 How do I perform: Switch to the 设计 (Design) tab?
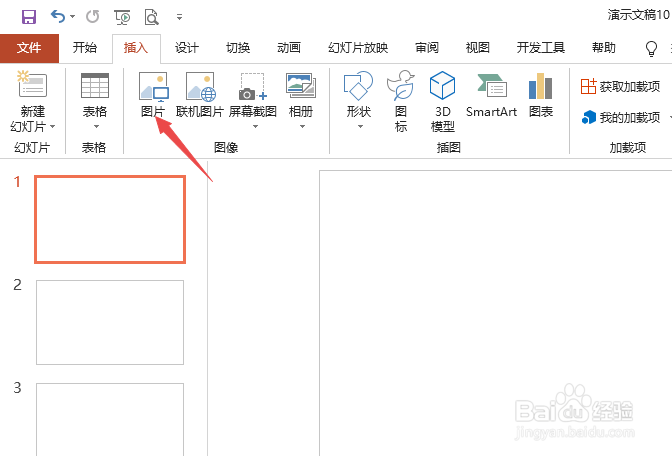(187, 48)
